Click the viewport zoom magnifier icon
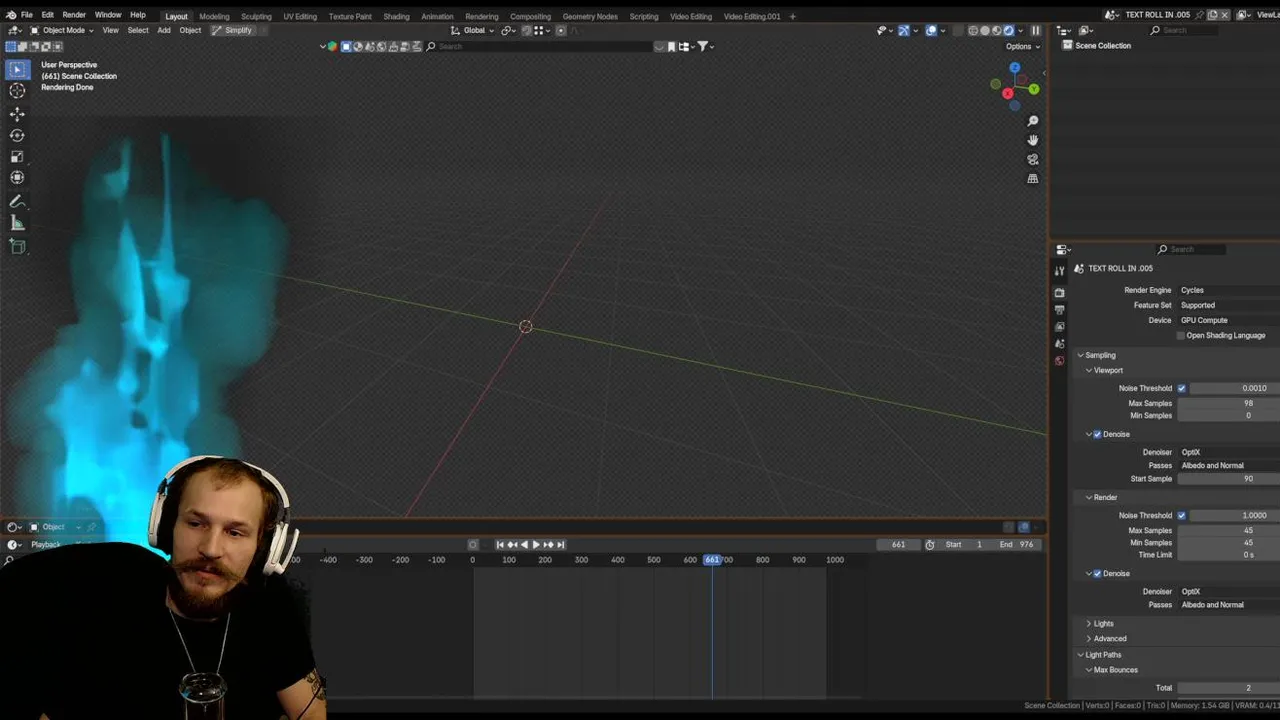 pyautogui.click(x=1033, y=121)
